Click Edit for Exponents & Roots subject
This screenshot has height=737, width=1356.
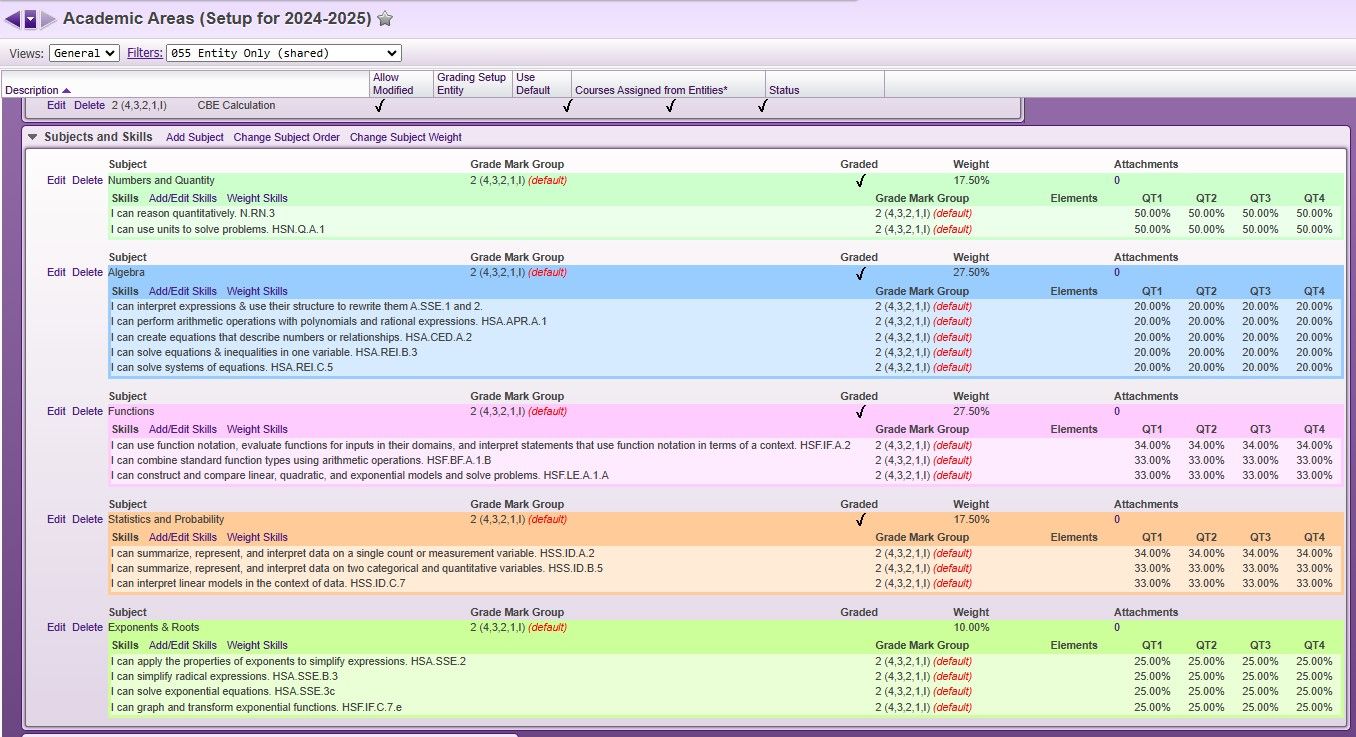56,627
